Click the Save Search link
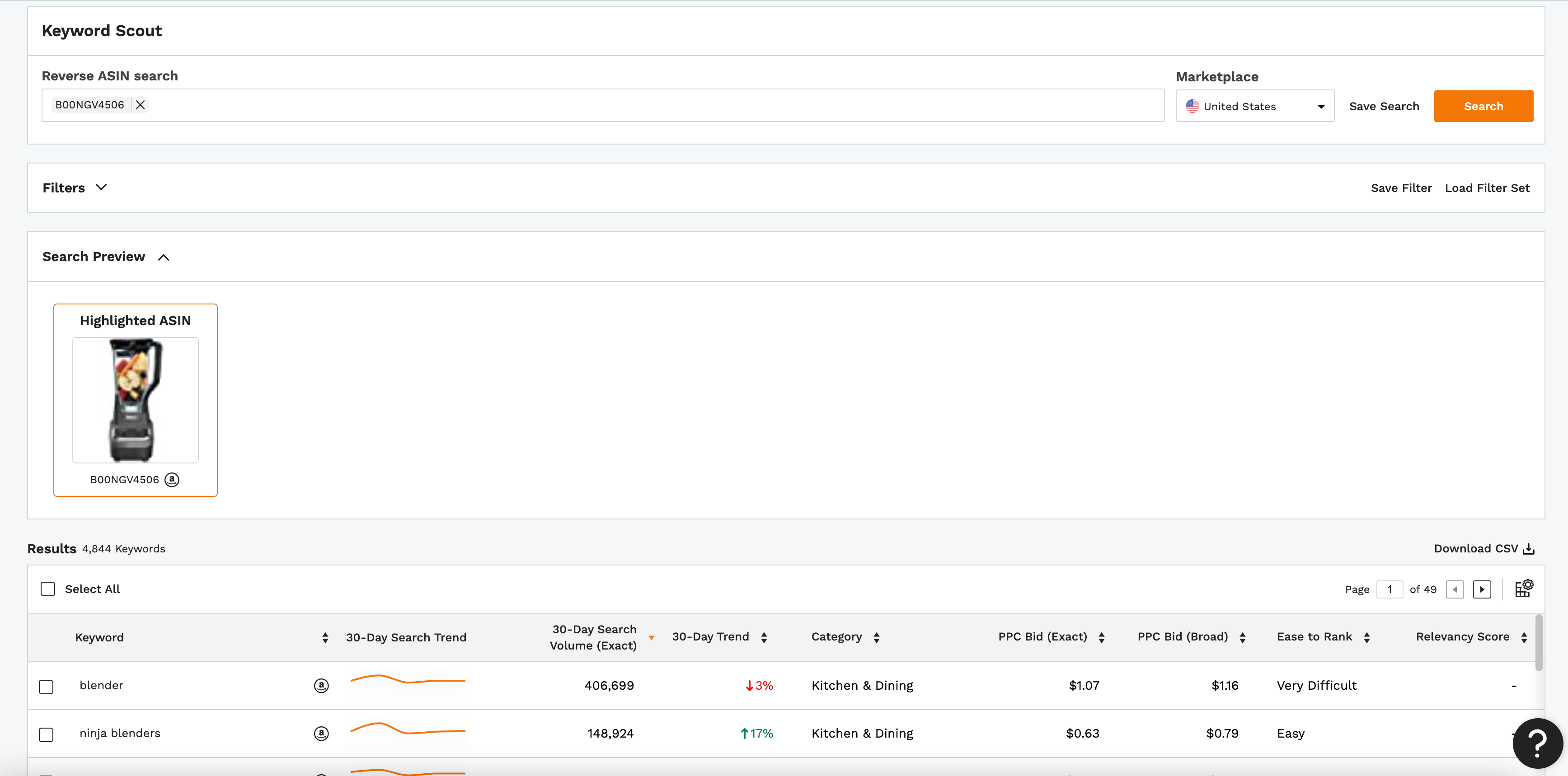The image size is (1568, 776). (x=1384, y=107)
